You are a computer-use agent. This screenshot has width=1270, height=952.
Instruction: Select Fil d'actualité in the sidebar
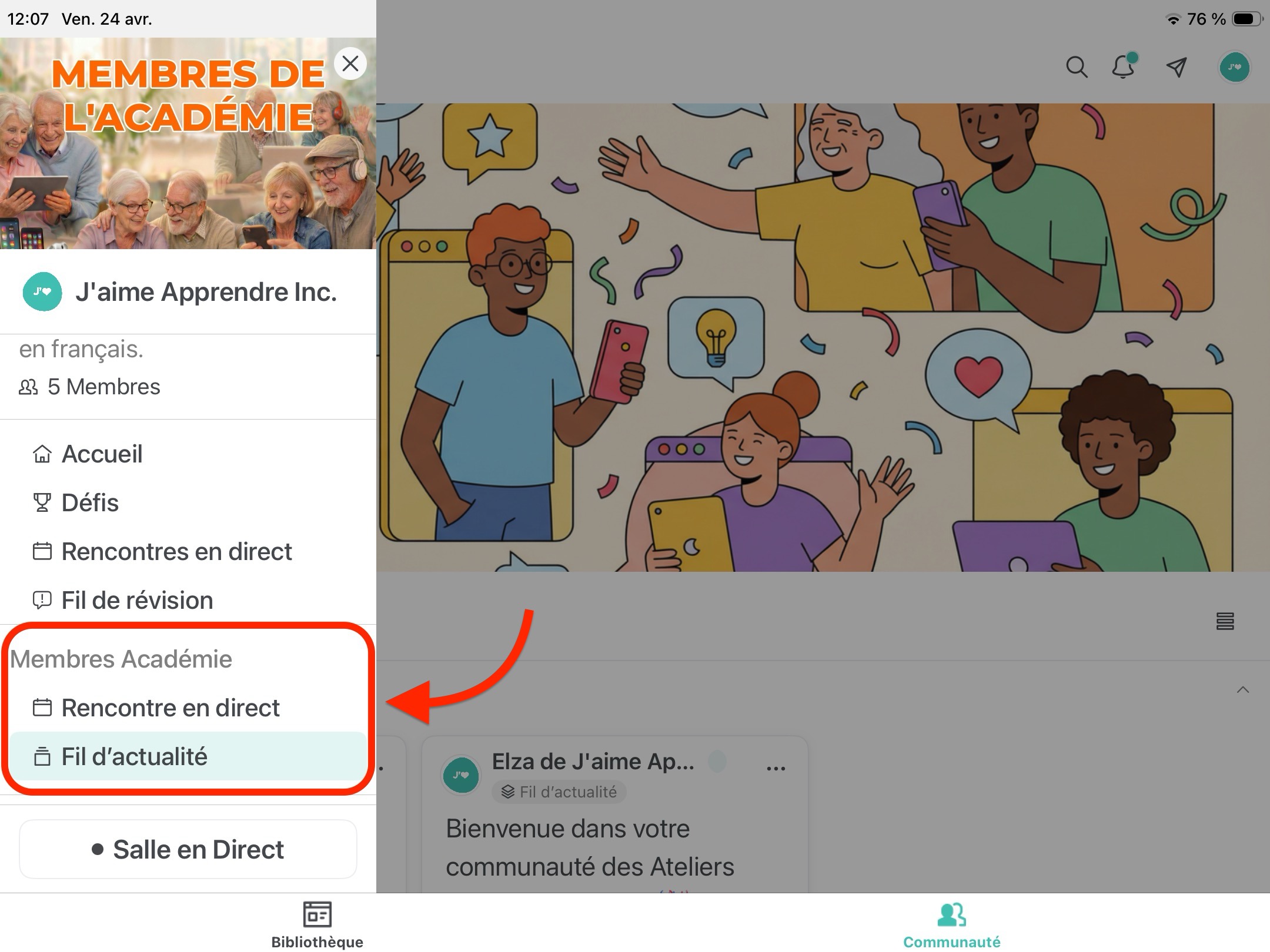188,756
